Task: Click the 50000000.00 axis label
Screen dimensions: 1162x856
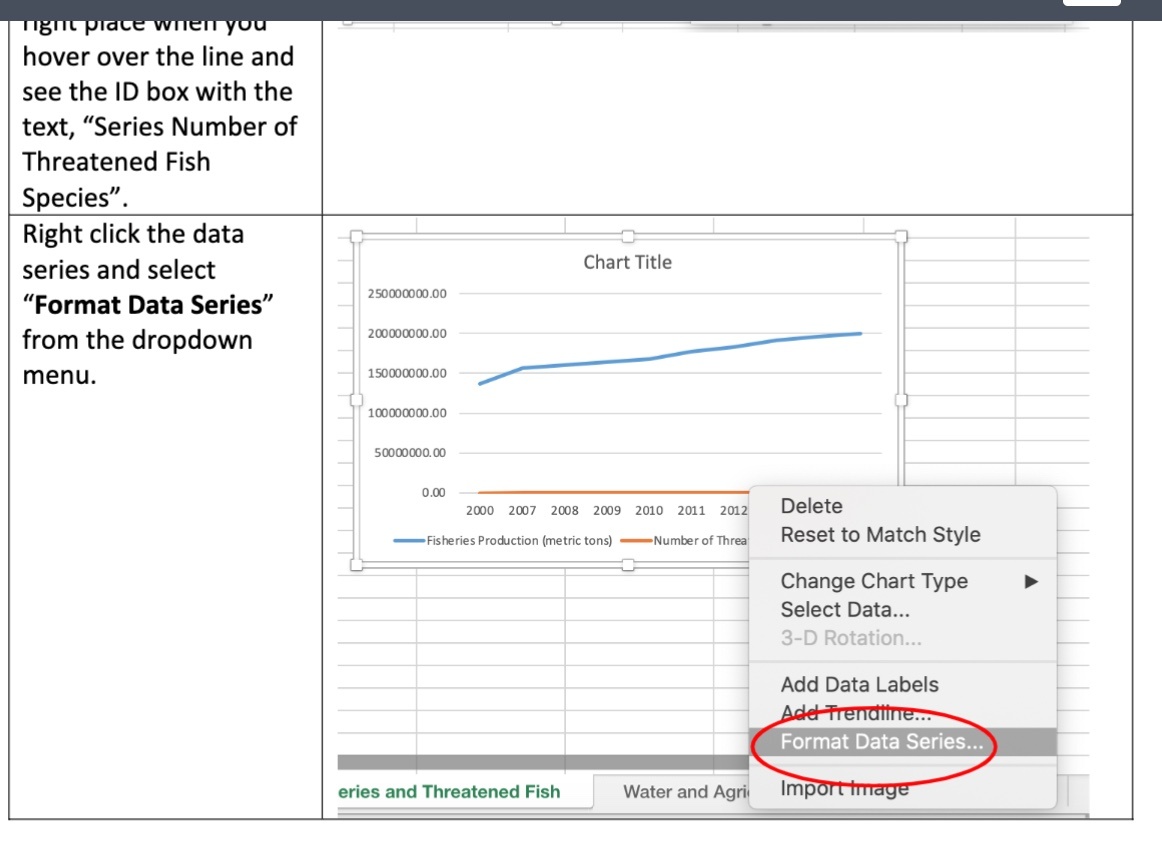Action: [410, 453]
